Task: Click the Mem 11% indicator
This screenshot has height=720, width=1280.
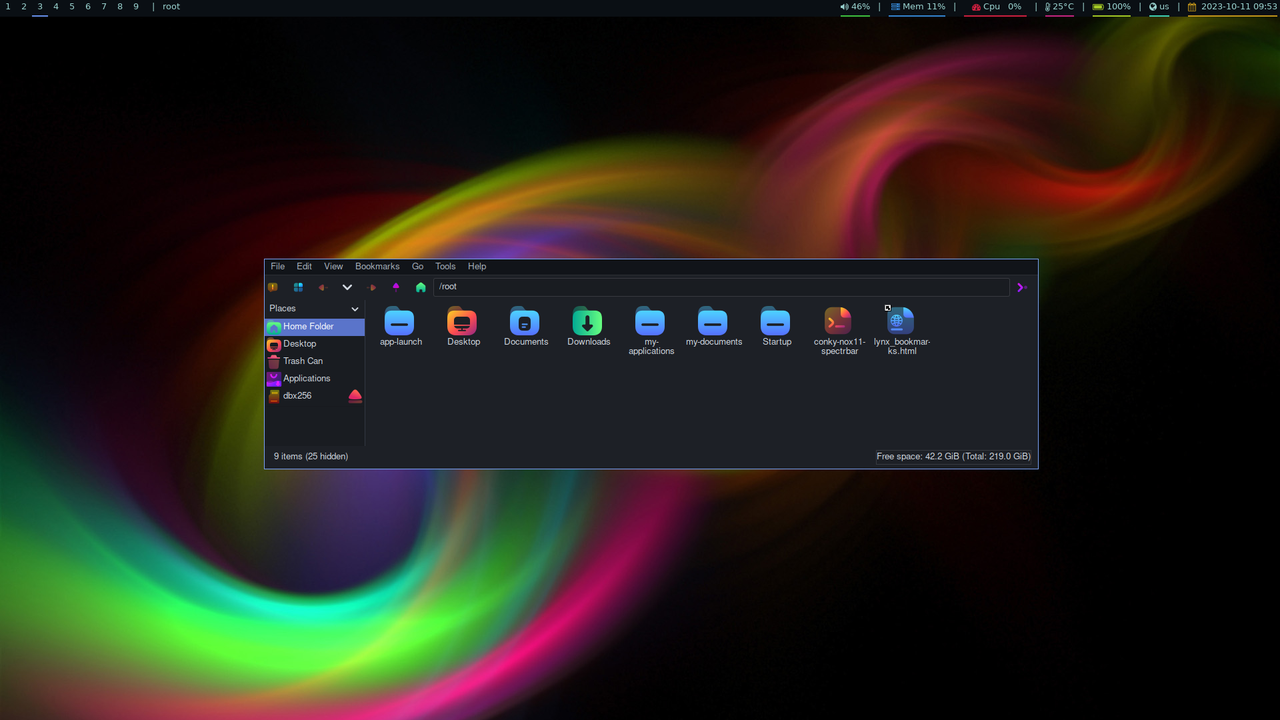Action: click(917, 7)
